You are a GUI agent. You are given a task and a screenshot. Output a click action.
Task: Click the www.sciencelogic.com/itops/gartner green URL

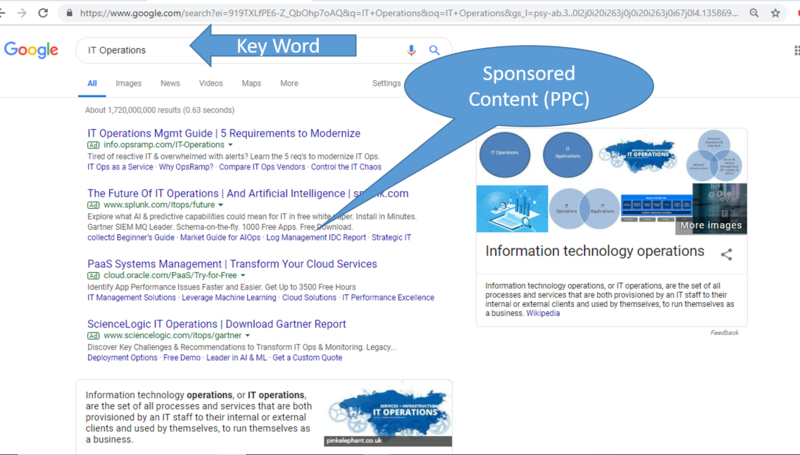[172, 336]
